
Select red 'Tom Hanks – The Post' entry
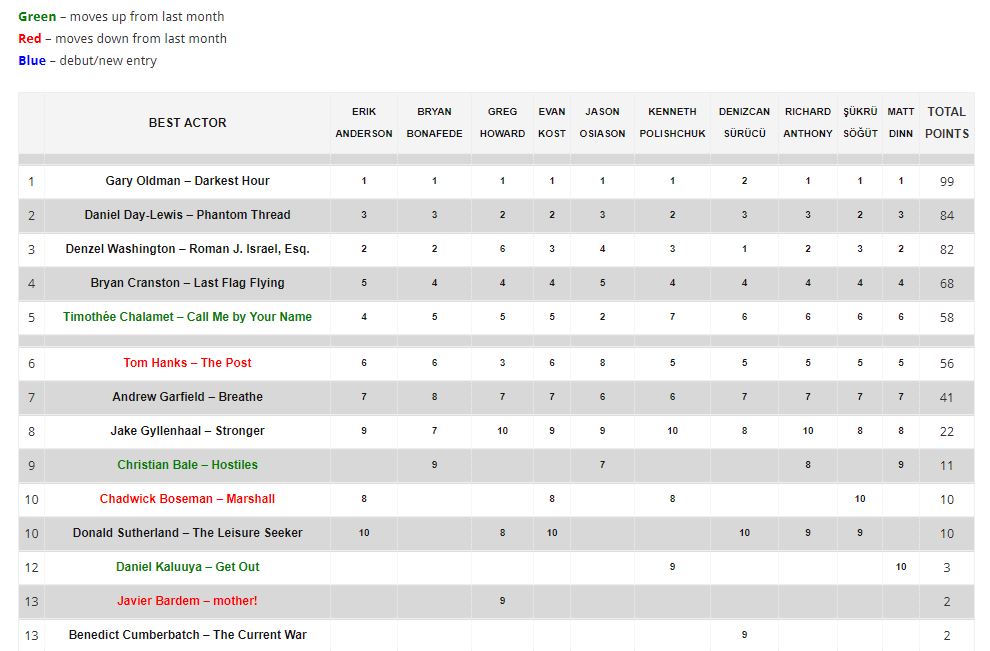coord(188,363)
